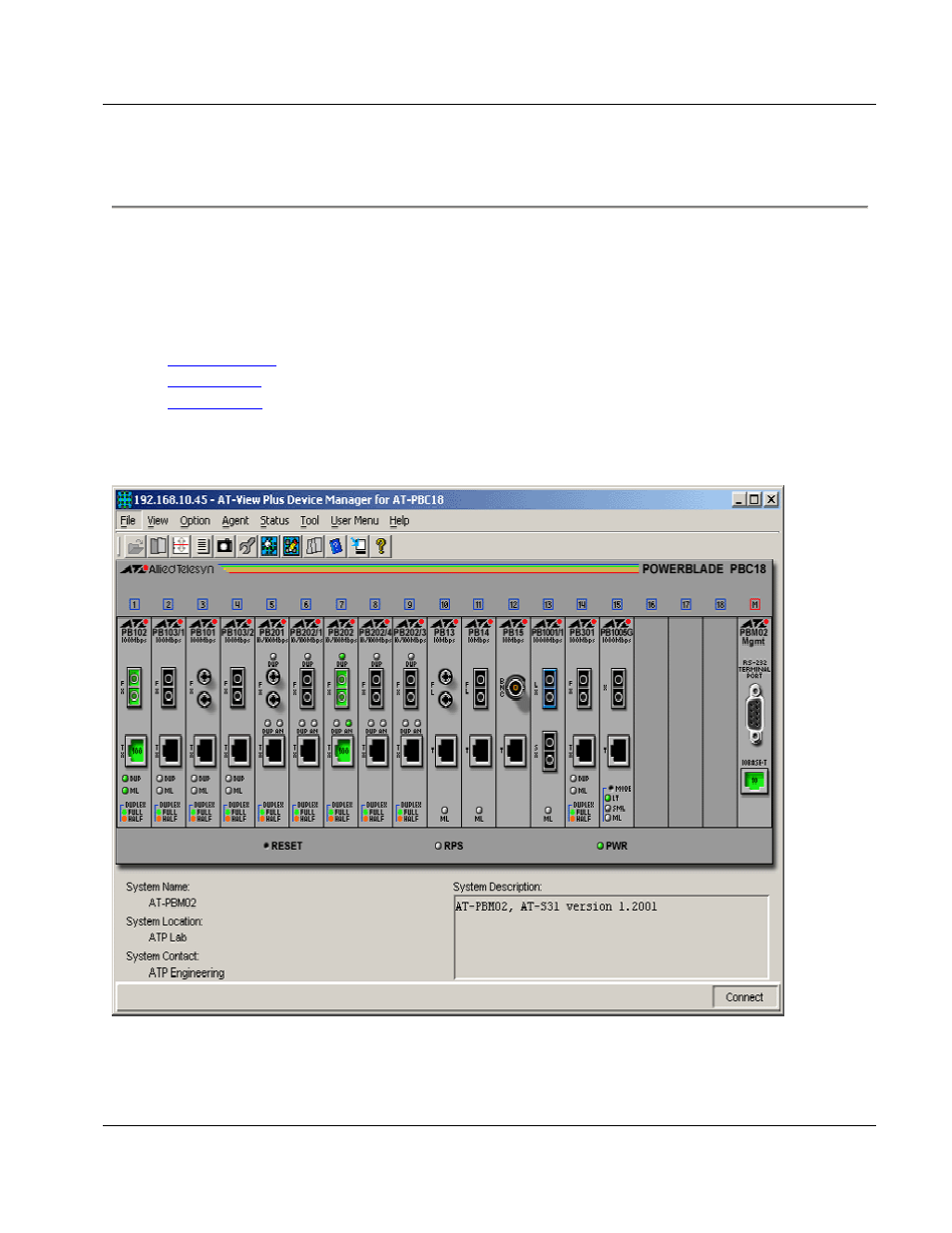Screen dimensions: 952x1233
Task: Click the PB102 module label
Action: (134, 632)
